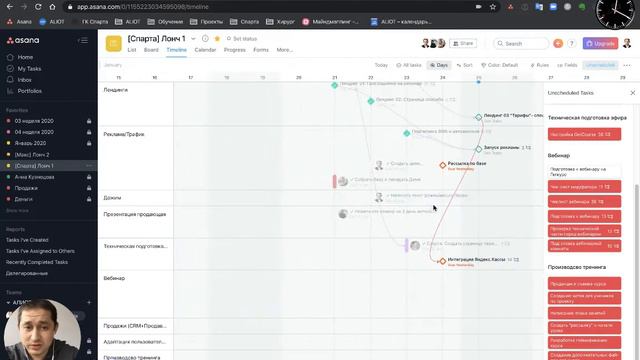The width and height of the screenshot is (640, 360).
Task: Open more options for [Спарта] Лонч 1 sidebar item
Action: pos(89,166)
